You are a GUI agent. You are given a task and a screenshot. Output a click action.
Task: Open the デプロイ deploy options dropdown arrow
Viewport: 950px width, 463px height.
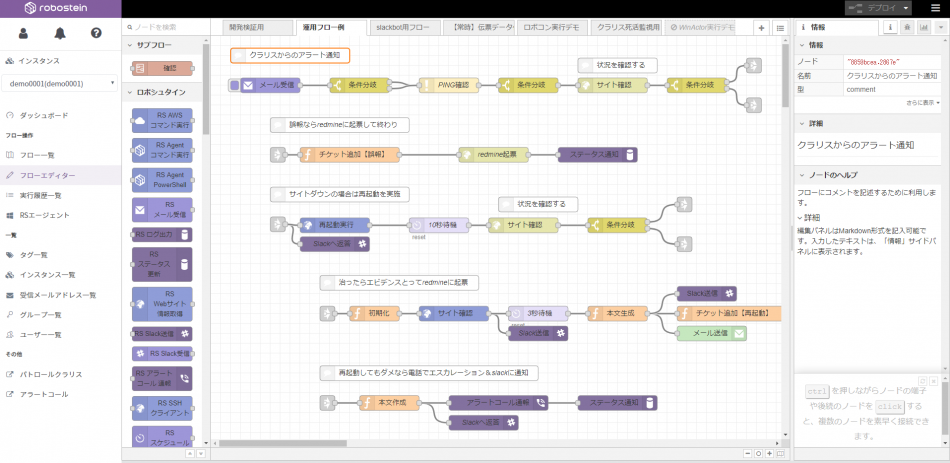click(906, 8)
